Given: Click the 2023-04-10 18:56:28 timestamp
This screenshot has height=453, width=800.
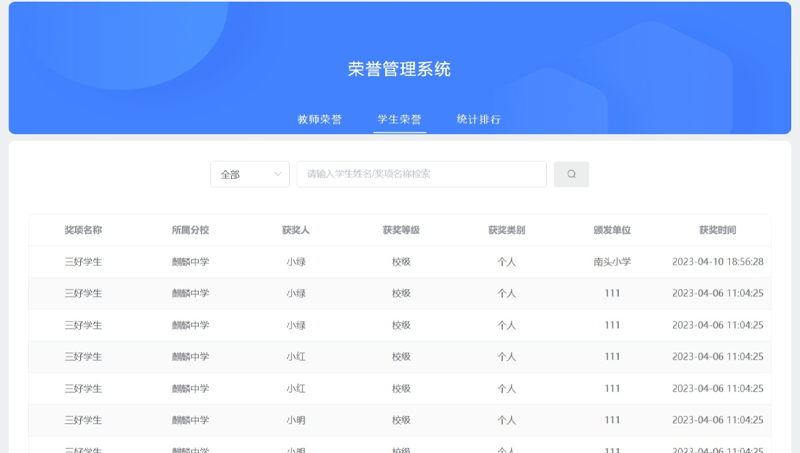Looking at the screenshot, I should pos(717,262).
